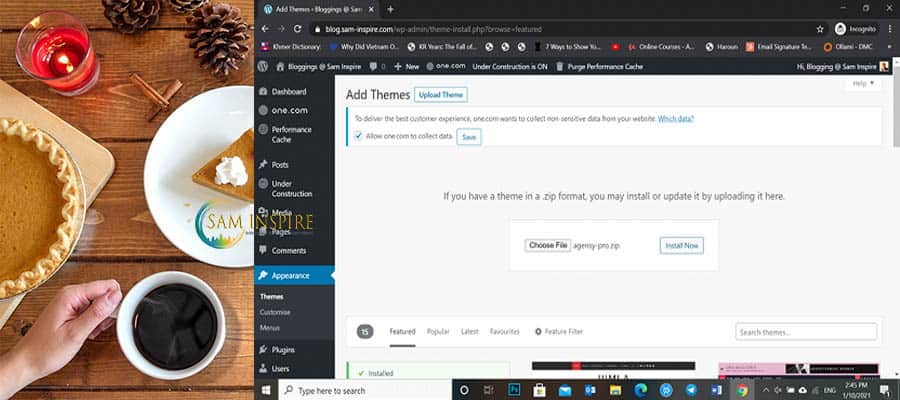The height and width of the screenshot is (400, 900).
Task: Reload the page in Chrome
Action: (297, 29)
